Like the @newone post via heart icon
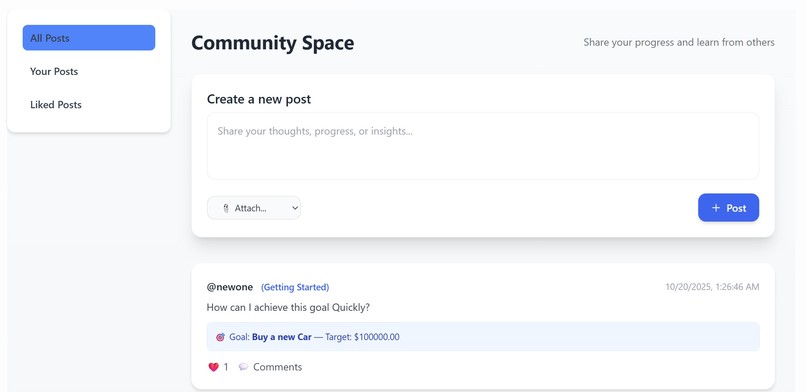The height and width of the screenshot is (392, 806). pos(213,367)
